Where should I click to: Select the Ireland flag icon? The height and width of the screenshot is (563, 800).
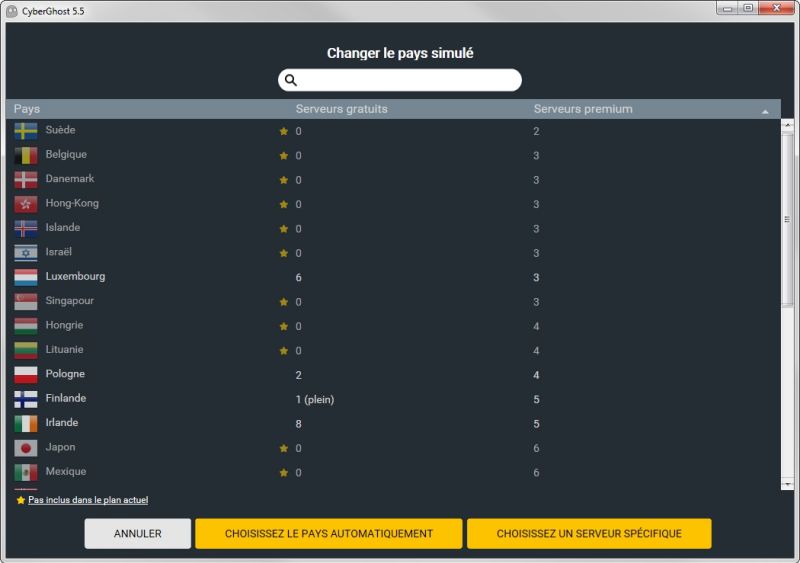[x=26, y=423]
